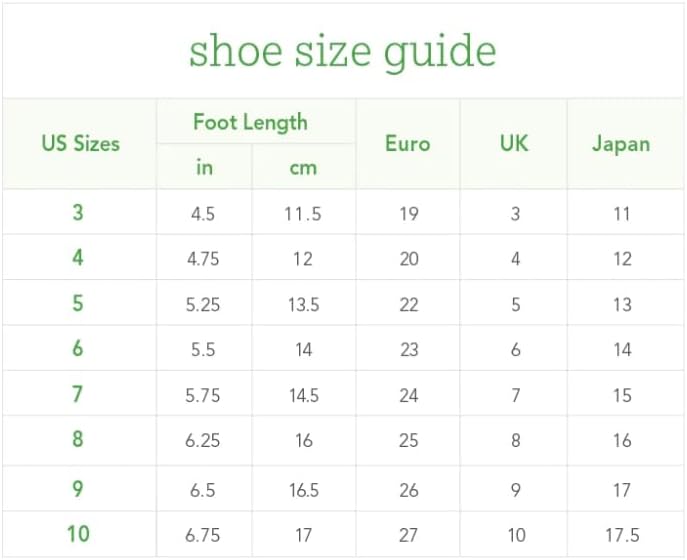687x560 pixels.
Task: Click the Euro column header
Action: point(408,144)
